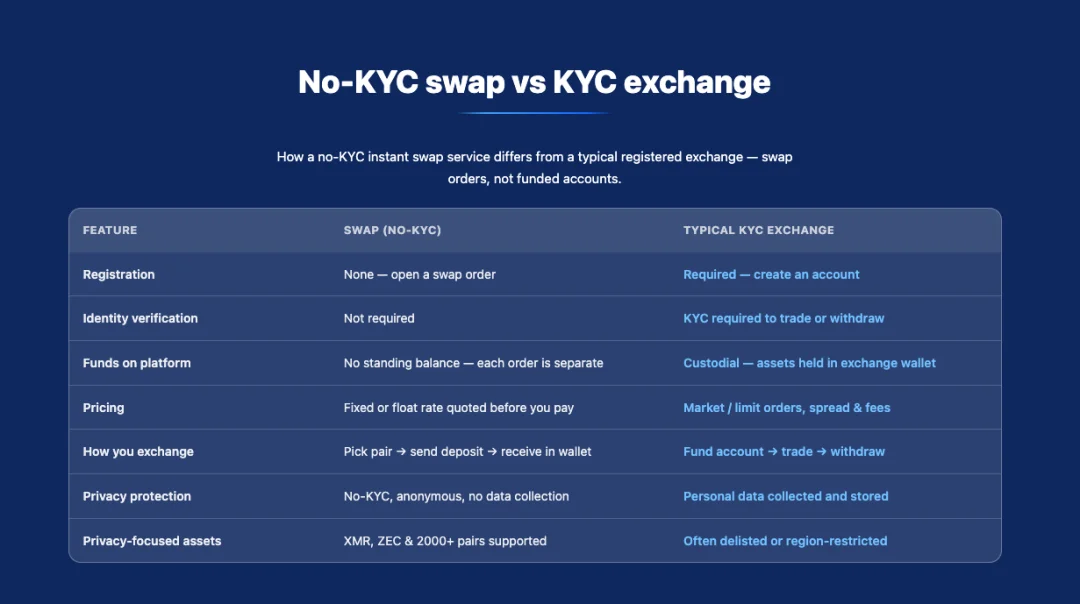1080x604 pixels.
Task: Click 'KYC required to trade or withdraw'
Action: tap(783, 318)
